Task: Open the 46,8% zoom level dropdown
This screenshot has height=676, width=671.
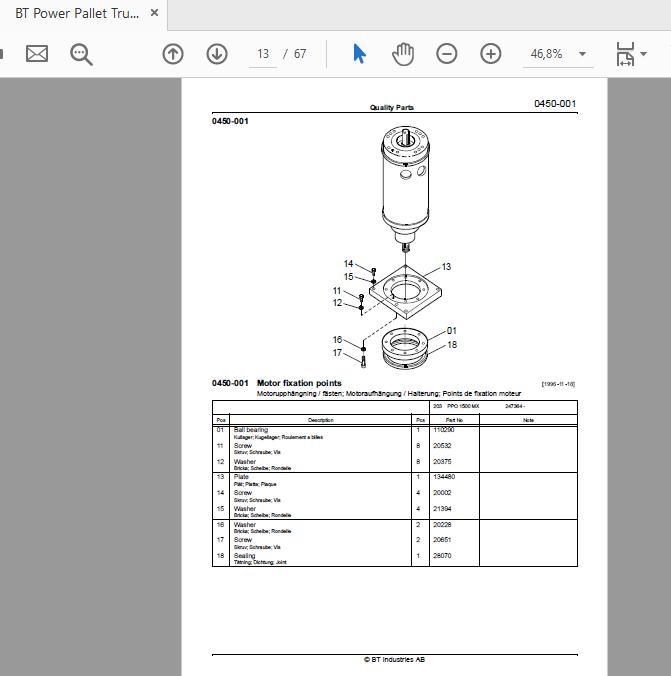Action: 583,54
